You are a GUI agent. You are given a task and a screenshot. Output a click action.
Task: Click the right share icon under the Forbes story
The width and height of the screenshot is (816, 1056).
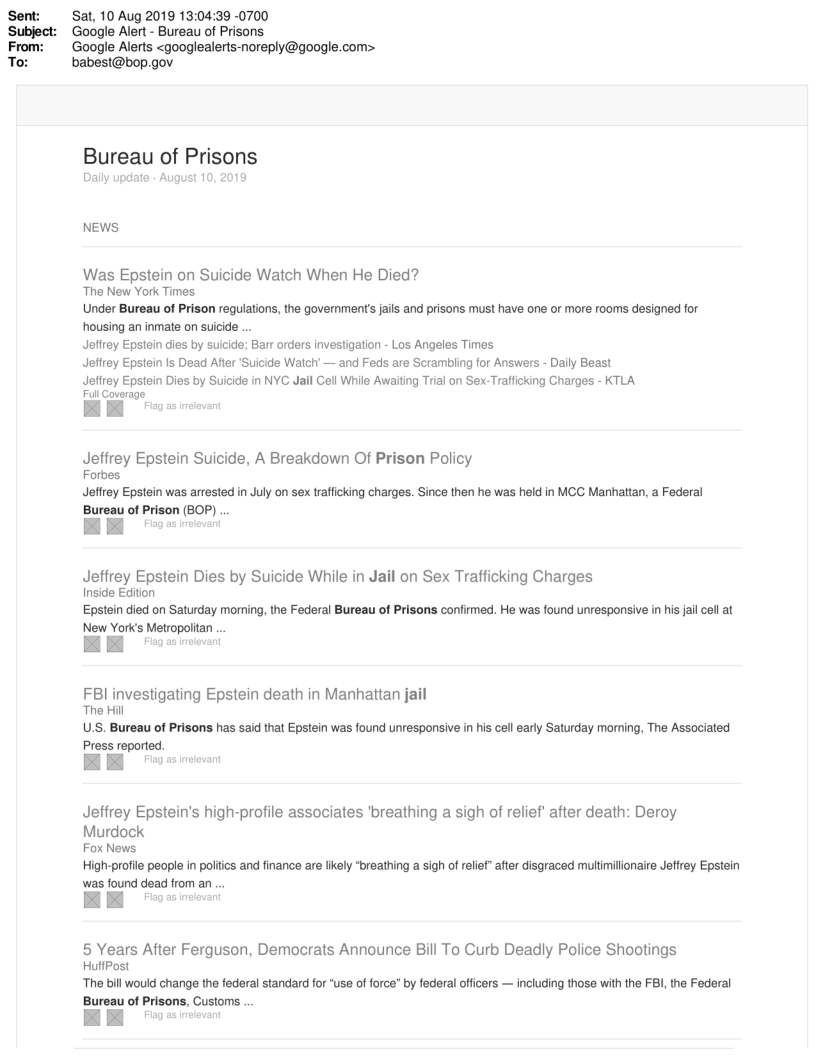(115, 525)
